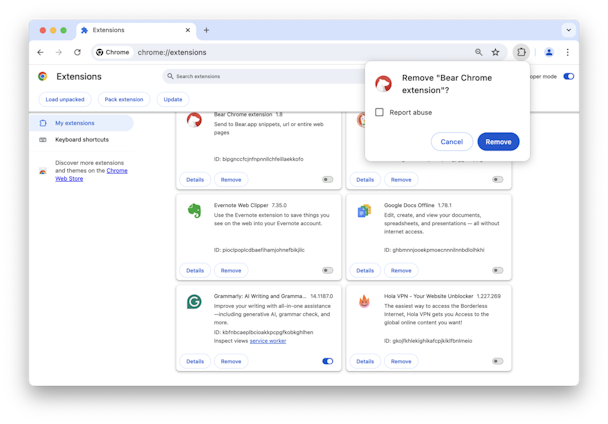Click the Chrome site info chip
Image resolution: width=608 pixels, height=424 pixels.
pos(113,52)
